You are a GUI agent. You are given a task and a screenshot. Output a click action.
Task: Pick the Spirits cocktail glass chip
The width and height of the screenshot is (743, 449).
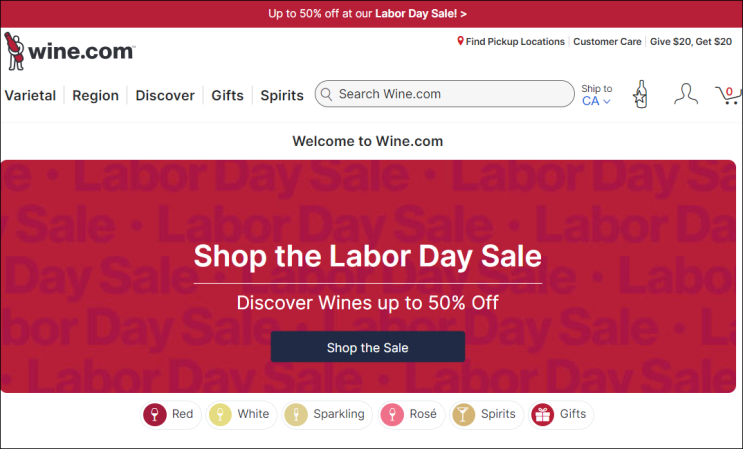pos(486,414)
